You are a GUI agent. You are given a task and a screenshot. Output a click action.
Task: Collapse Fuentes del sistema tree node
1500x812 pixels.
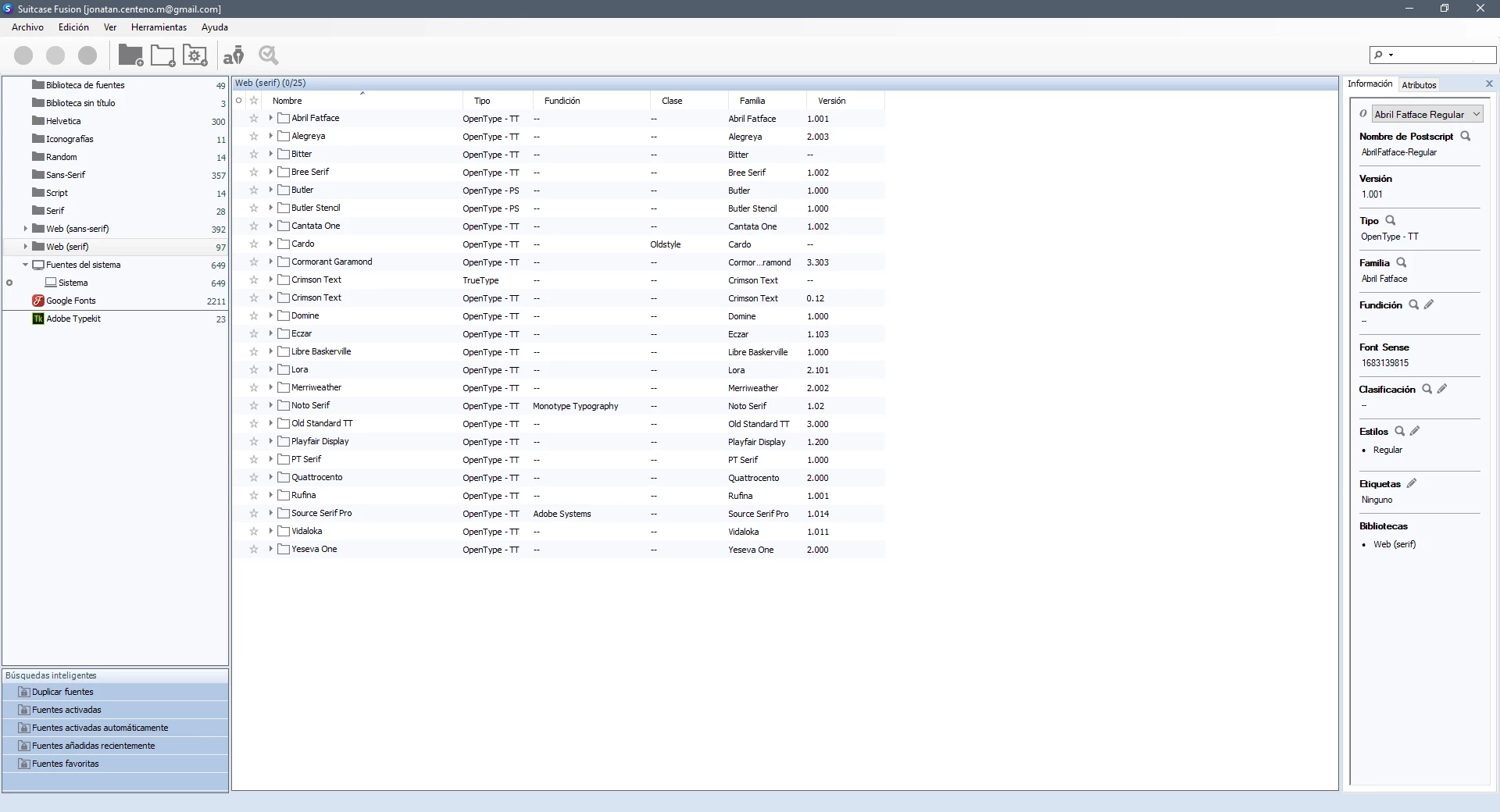[x=25, y=265]
